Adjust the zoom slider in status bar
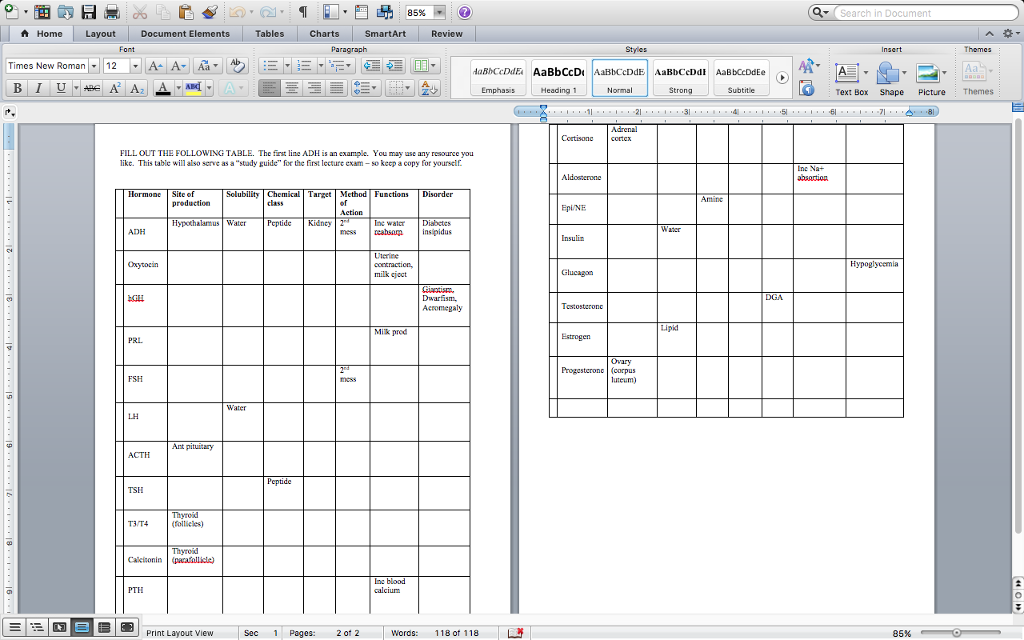The image size is (1024, 640). 957,632
